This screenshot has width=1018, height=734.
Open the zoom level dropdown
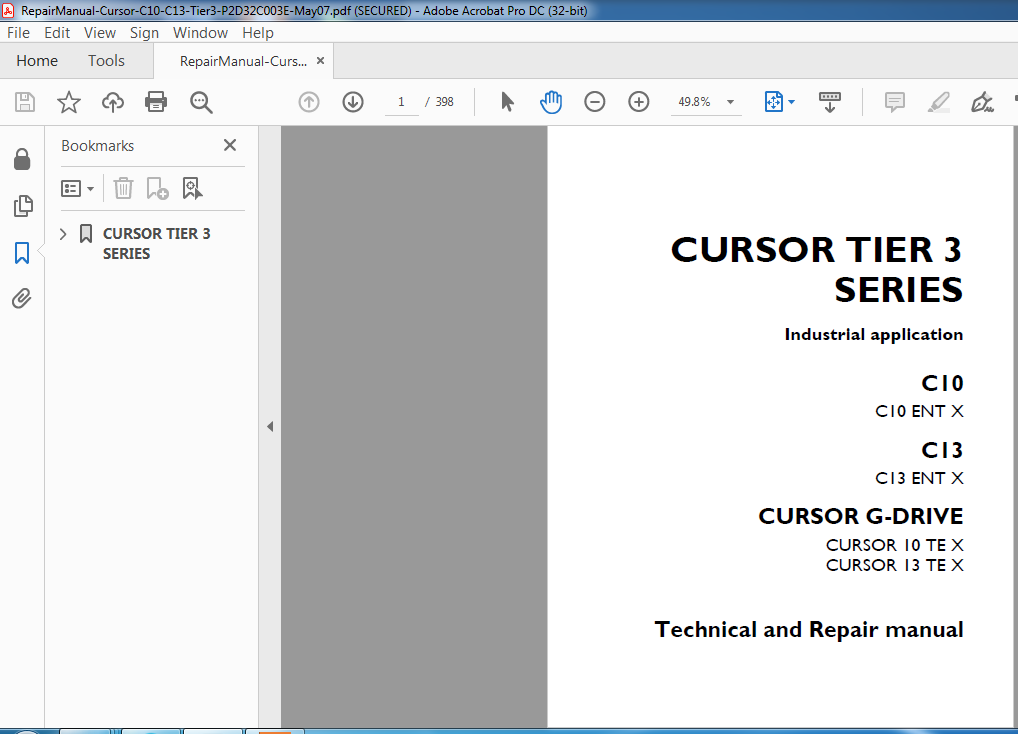pos(730,102)
